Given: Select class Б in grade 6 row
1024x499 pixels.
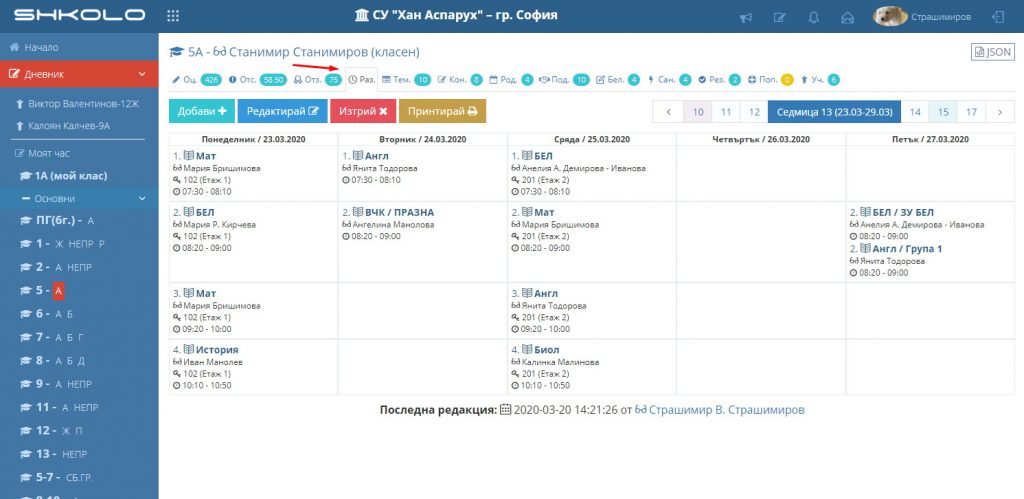Looking at the screenshot, I should [70, 314].
